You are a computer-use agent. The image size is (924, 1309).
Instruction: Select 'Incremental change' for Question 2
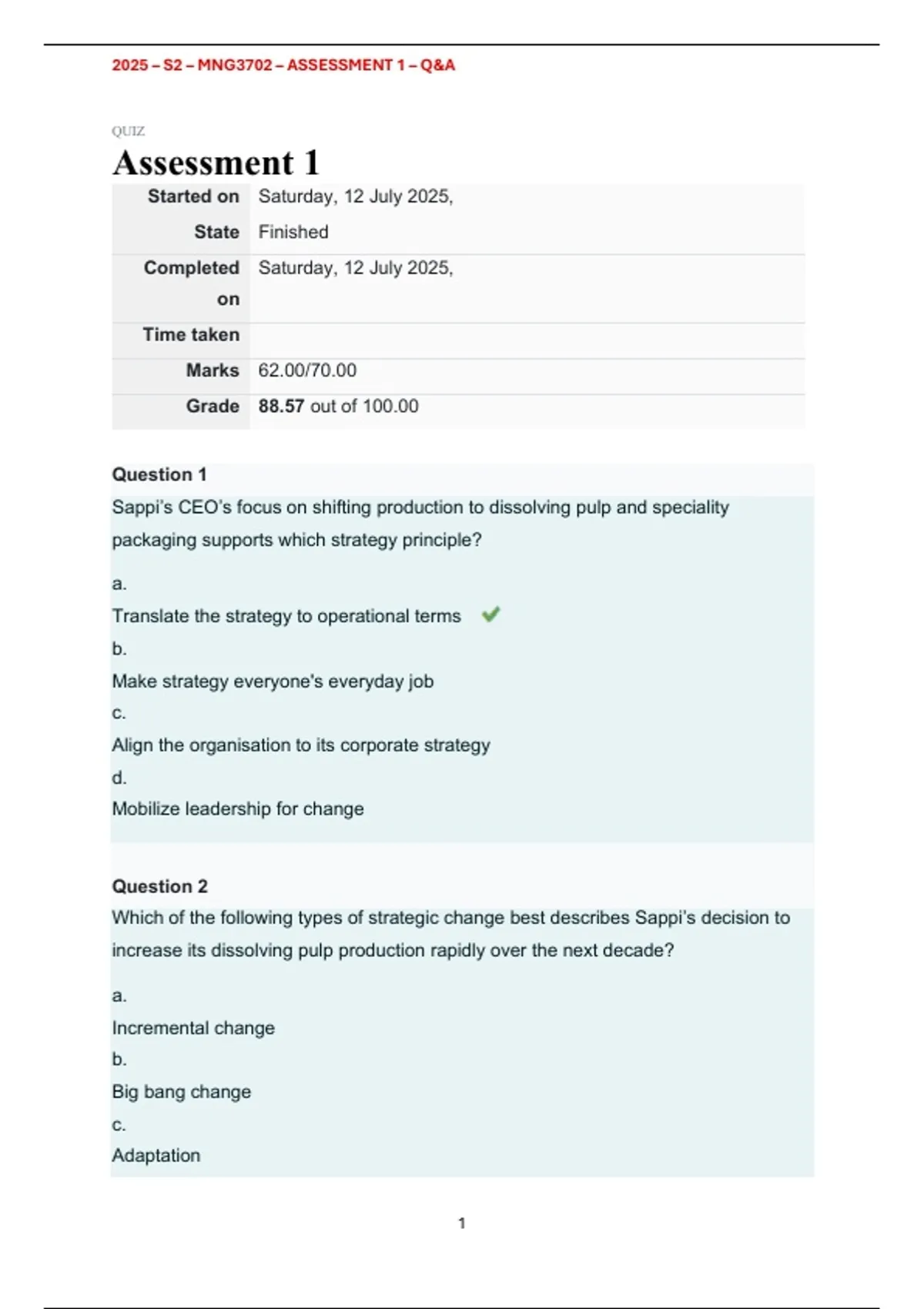pyautogui.click(x=193, y=1028)
